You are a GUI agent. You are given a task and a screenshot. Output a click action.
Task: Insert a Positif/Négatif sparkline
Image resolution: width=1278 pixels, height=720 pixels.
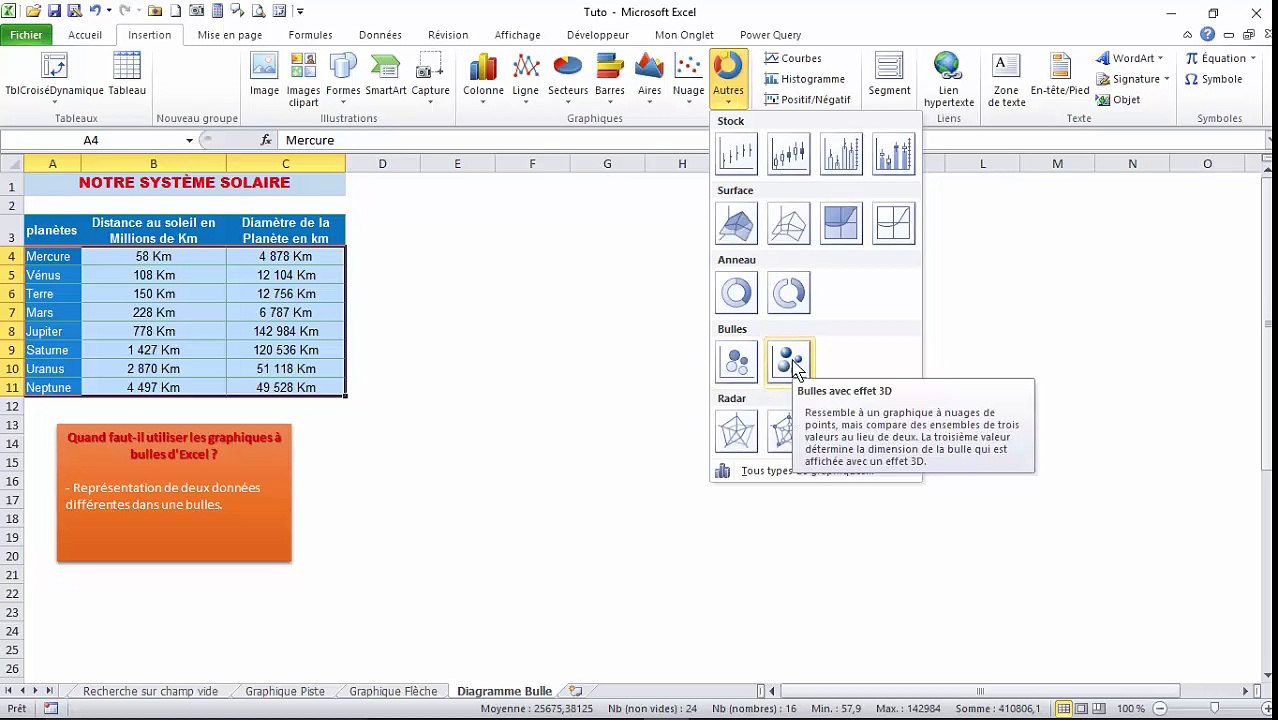pyautogui.click(x=807, y=100)
